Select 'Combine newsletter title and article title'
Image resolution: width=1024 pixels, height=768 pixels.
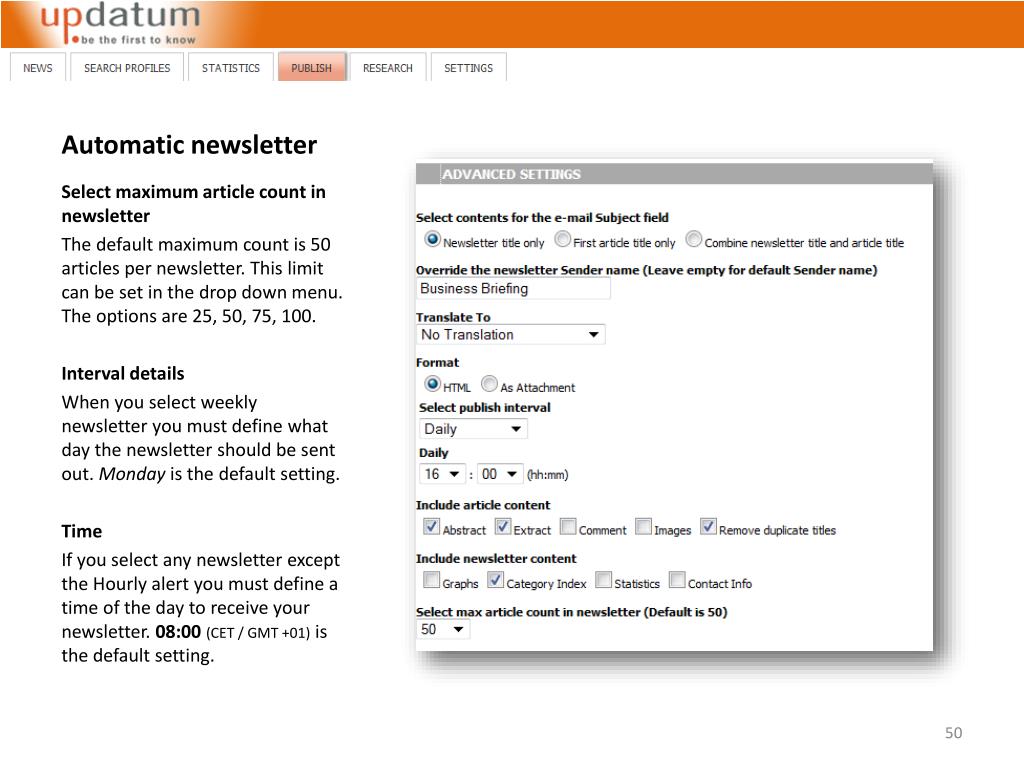(694, 240)
